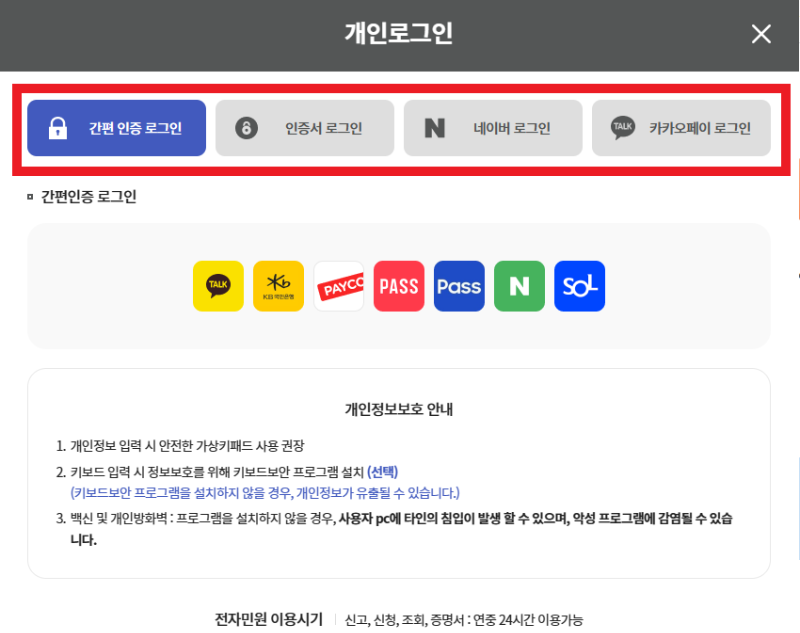Select the PAYCO authentication icon
The image size is (800, 633).
339,286
